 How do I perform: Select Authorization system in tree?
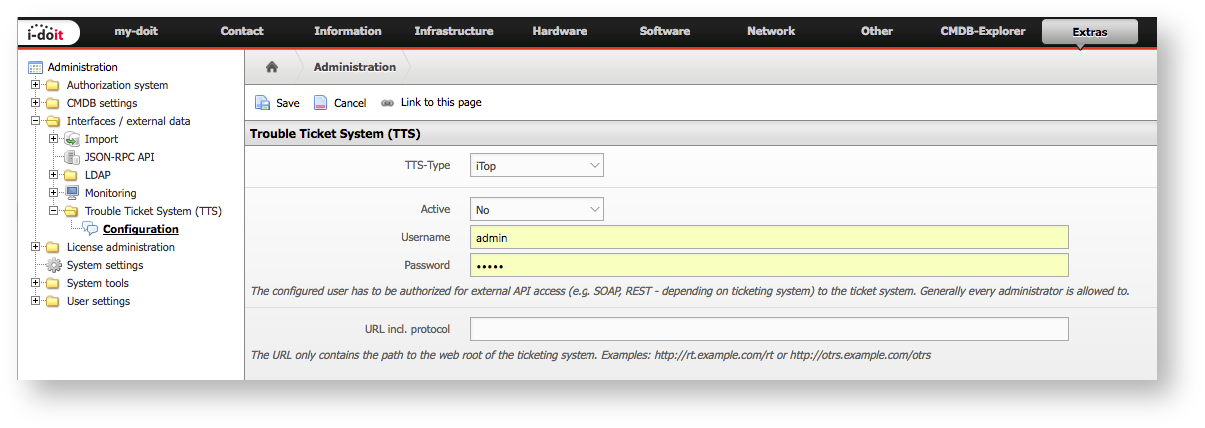click(117, 85)
